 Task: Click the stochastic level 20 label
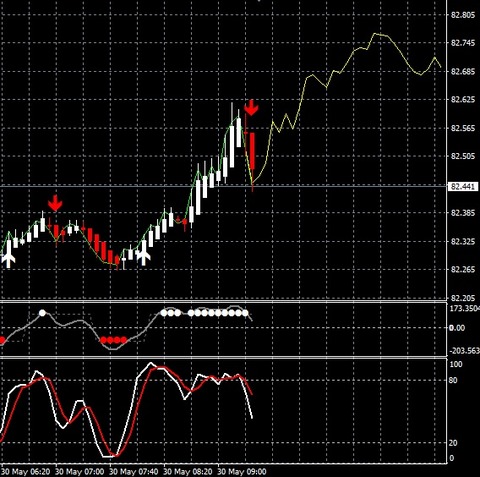pyautogui.click(x=453, y=443)
